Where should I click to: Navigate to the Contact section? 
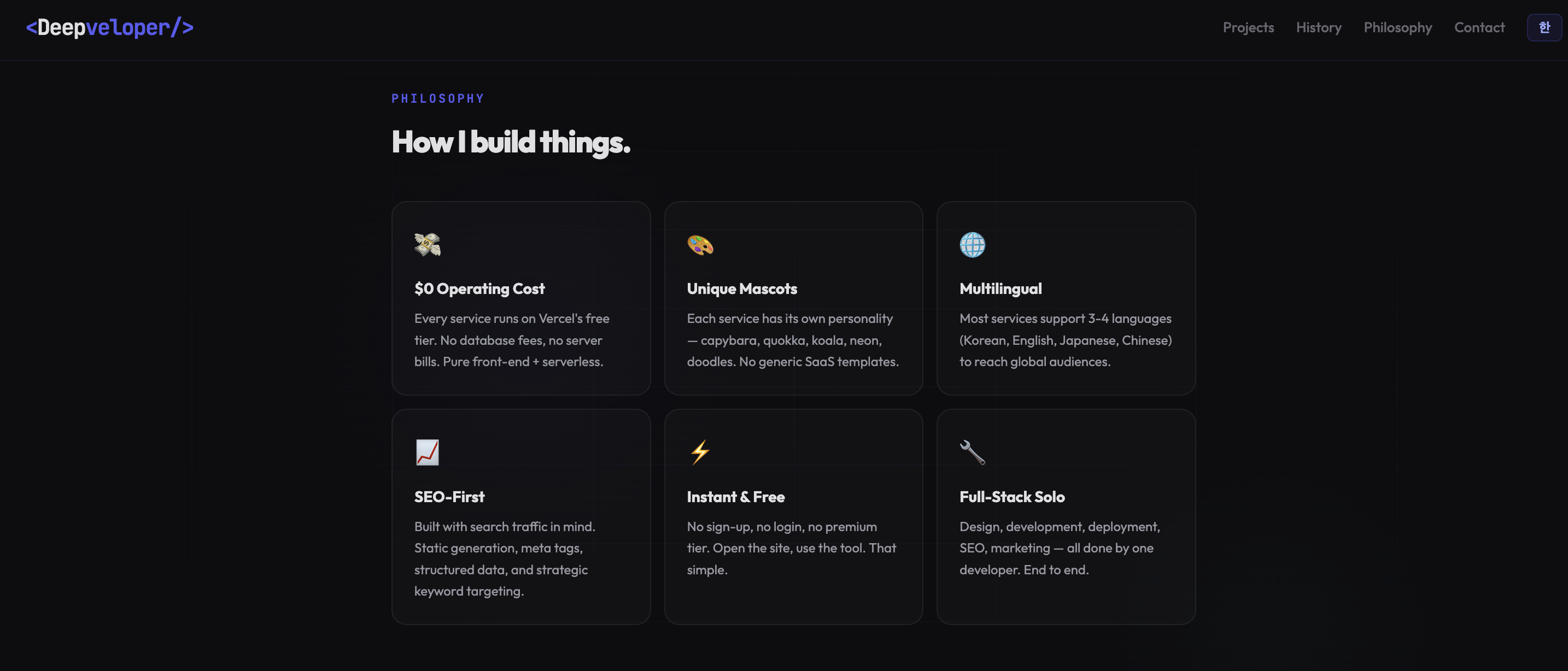1479,28
